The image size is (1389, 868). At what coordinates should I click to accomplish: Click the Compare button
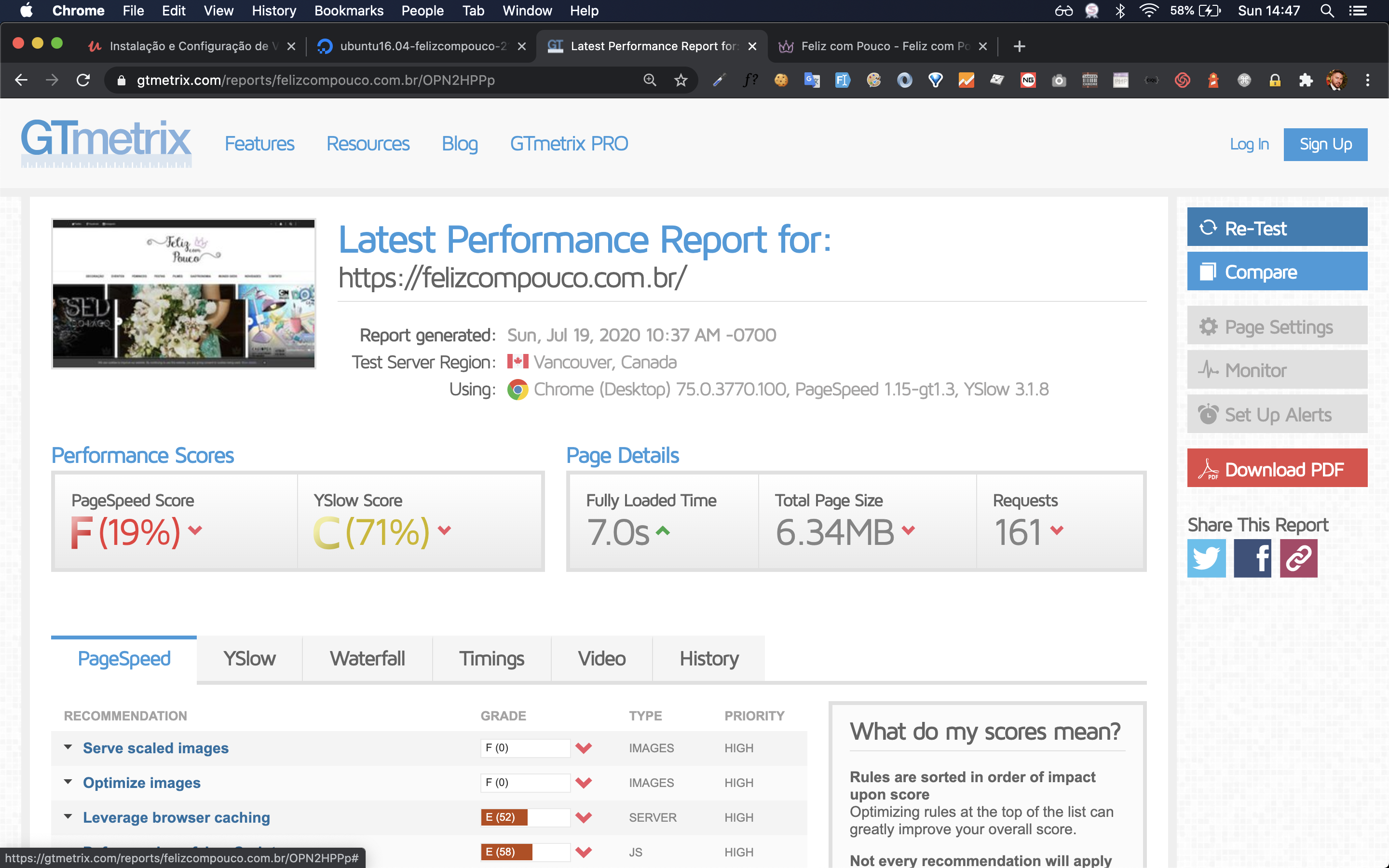pyautogui.click(x=1277, y=271)
